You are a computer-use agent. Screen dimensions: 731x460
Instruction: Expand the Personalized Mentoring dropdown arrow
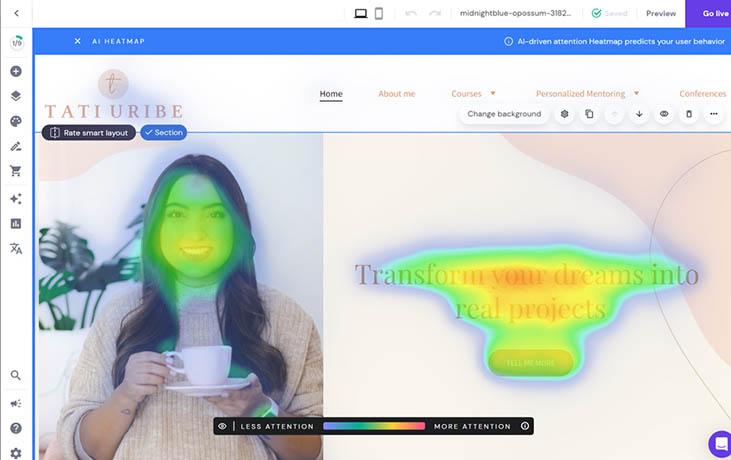(x=636, y=93)
